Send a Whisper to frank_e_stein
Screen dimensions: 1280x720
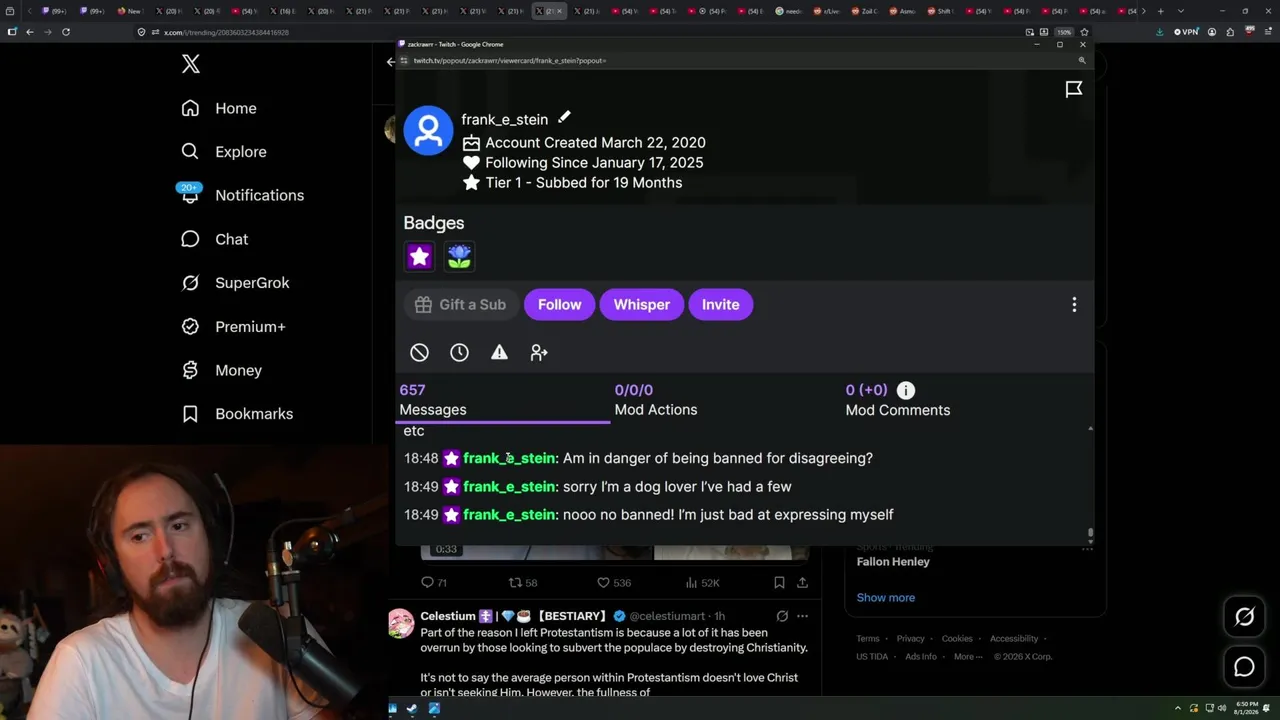coord(642,304)
